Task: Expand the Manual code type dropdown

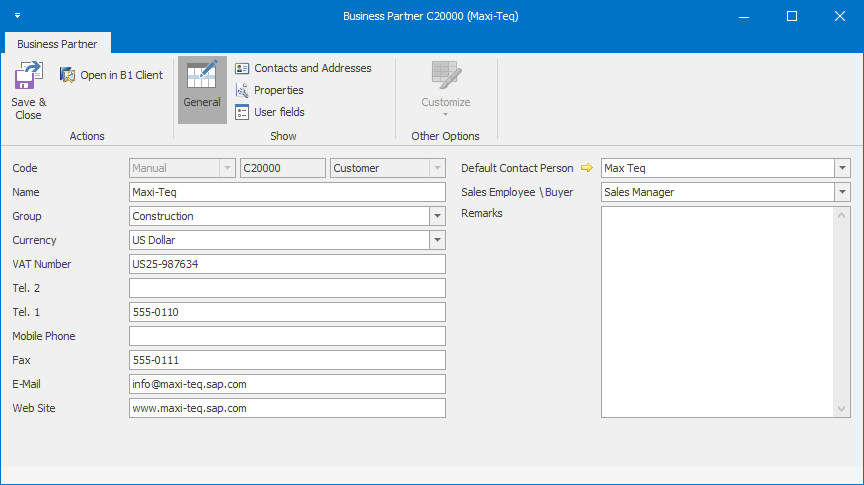Action: pyautogui.click(x=227, y=168)
